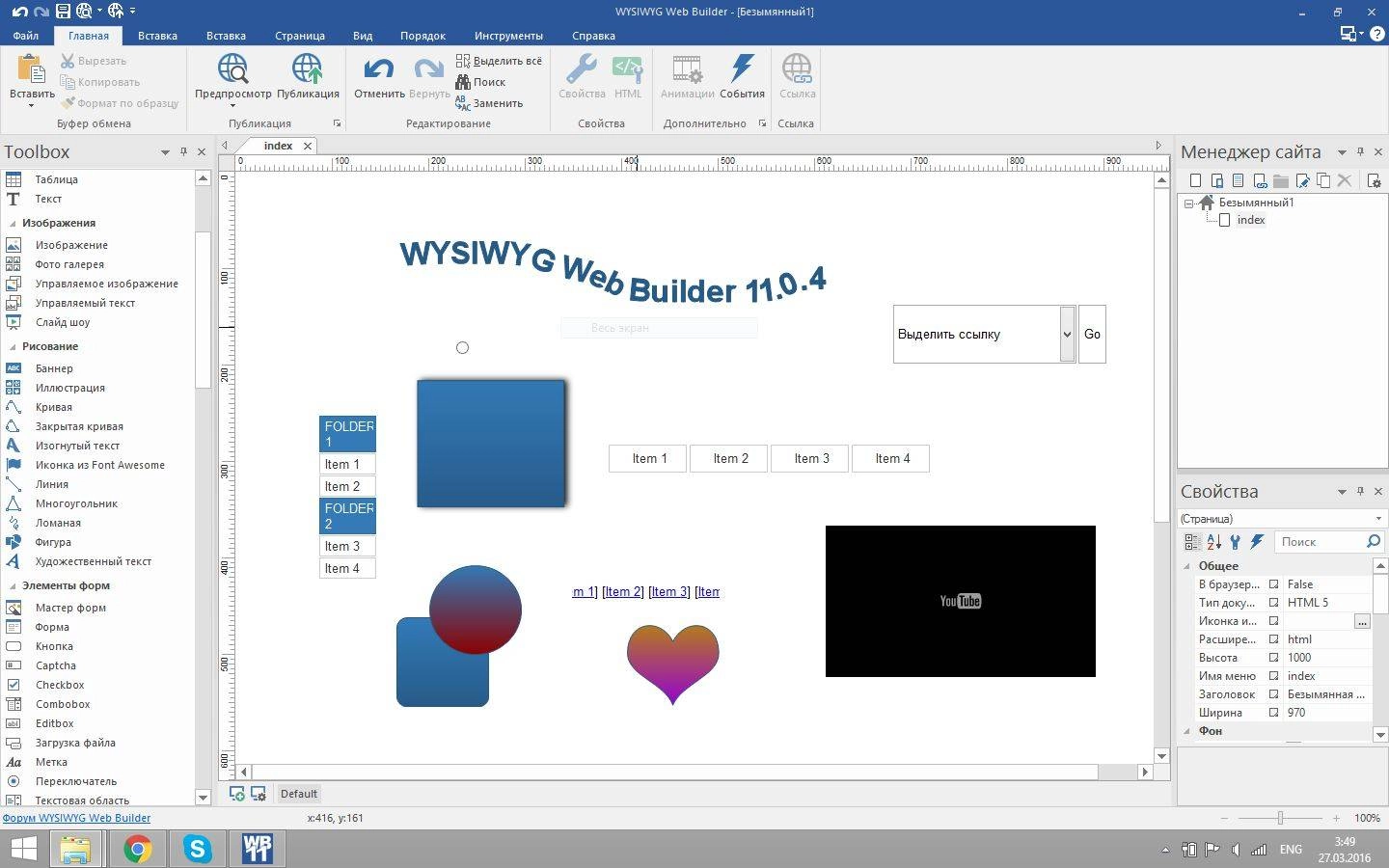Click the lightning events icon in Свойства panel
Image resolution: width=1389 pixels, height=868 pixels.
tap(1257, 542)
